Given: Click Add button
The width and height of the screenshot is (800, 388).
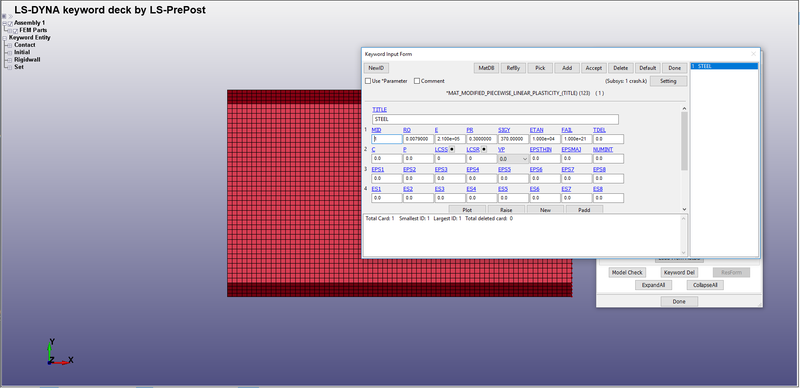Looking at the screenshot, I should 567,68.
